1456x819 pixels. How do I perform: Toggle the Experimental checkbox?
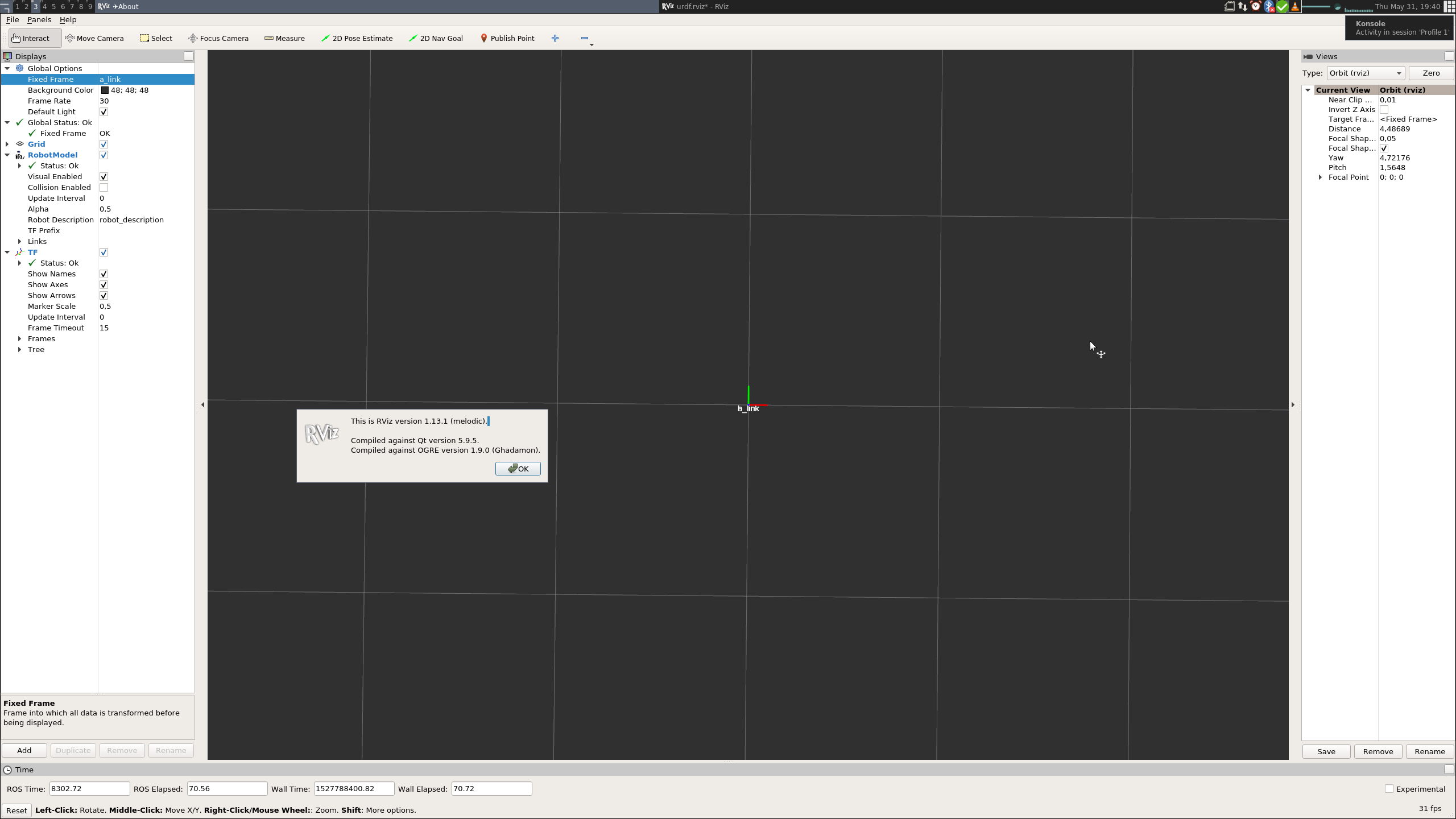click(1389, 789)
